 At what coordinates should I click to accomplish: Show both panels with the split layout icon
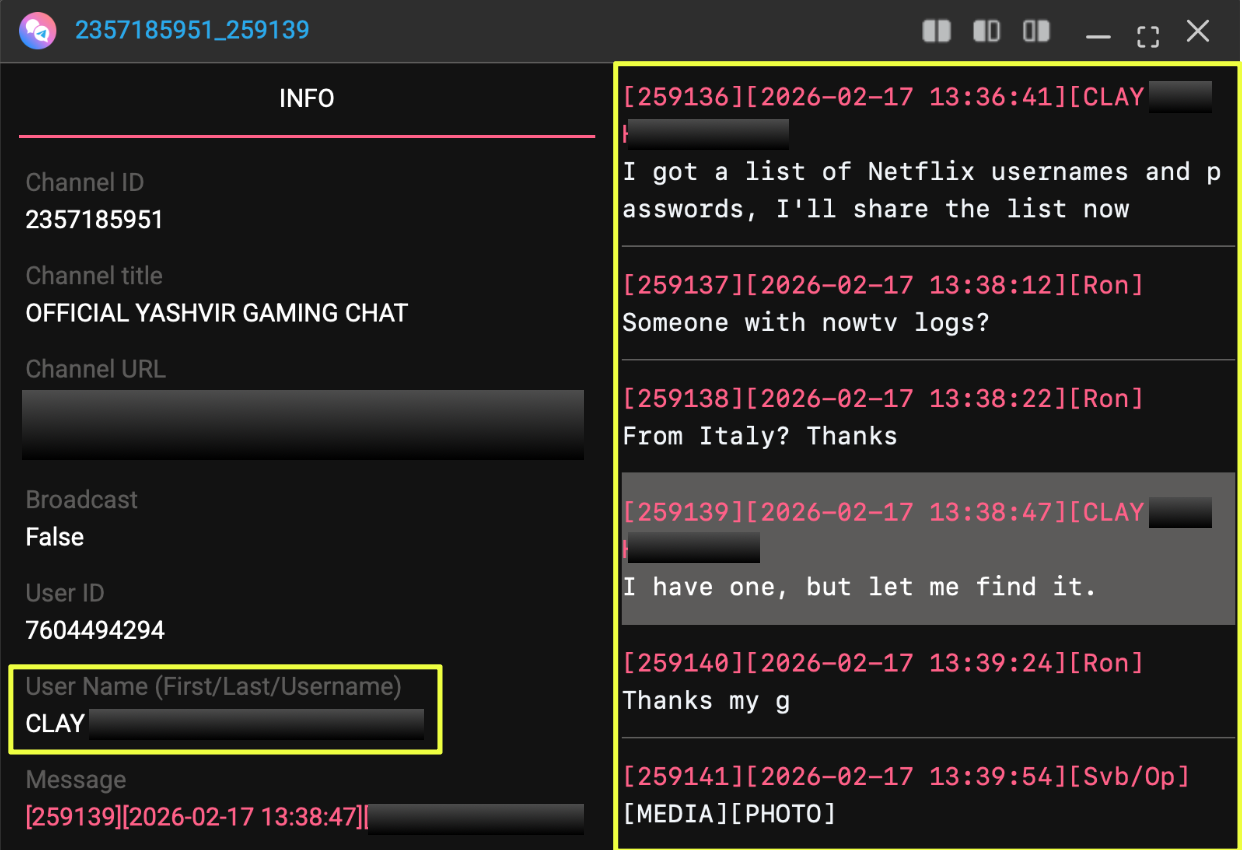[936, 32]
